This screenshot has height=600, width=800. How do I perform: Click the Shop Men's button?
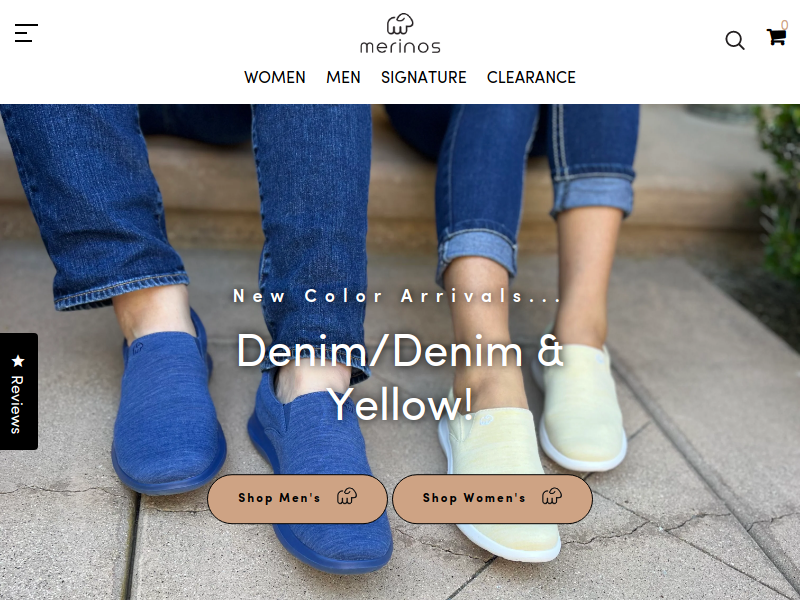(297, 498)
